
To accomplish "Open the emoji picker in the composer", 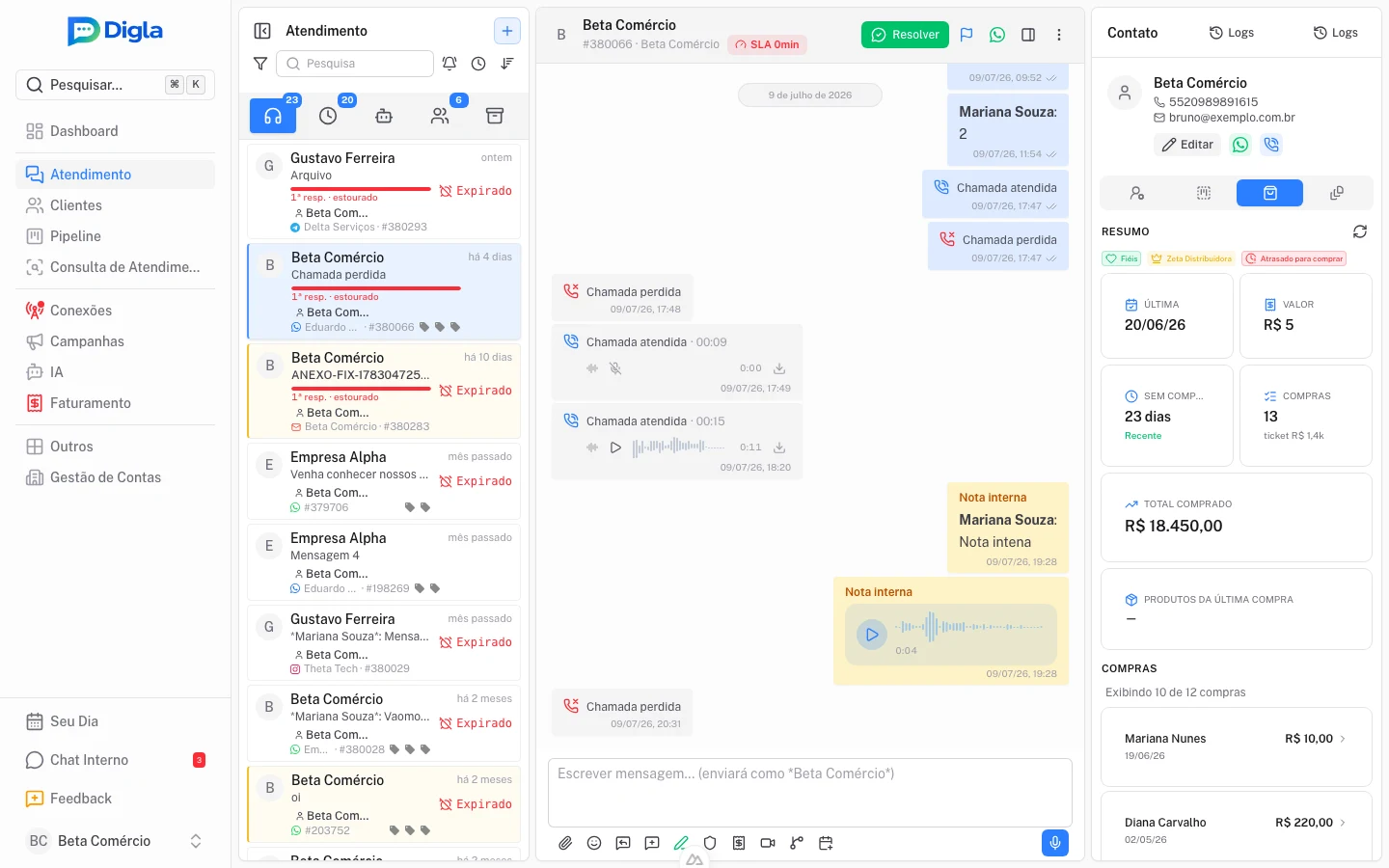I will (x=594, y=843).
